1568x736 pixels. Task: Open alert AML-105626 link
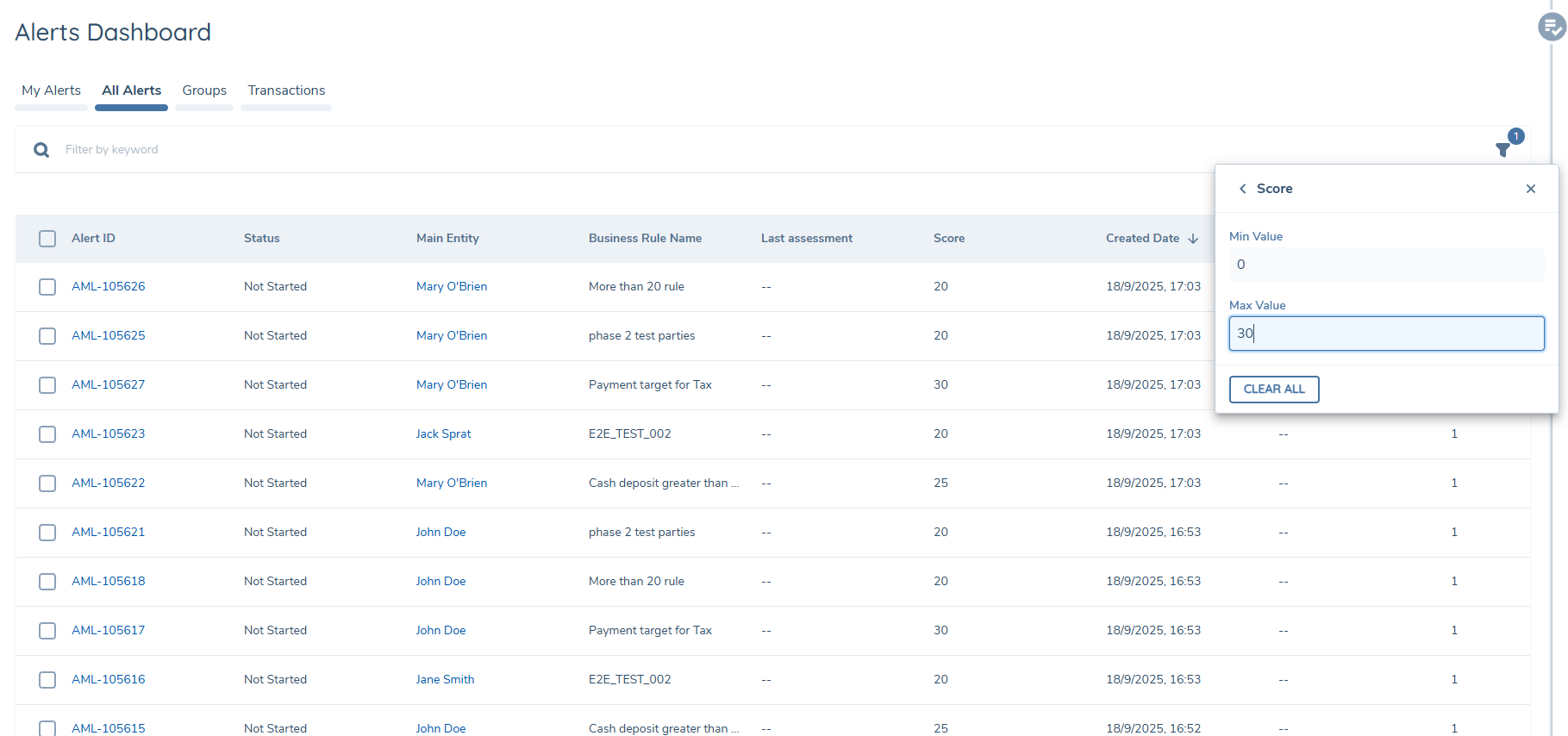pos(109,287)
